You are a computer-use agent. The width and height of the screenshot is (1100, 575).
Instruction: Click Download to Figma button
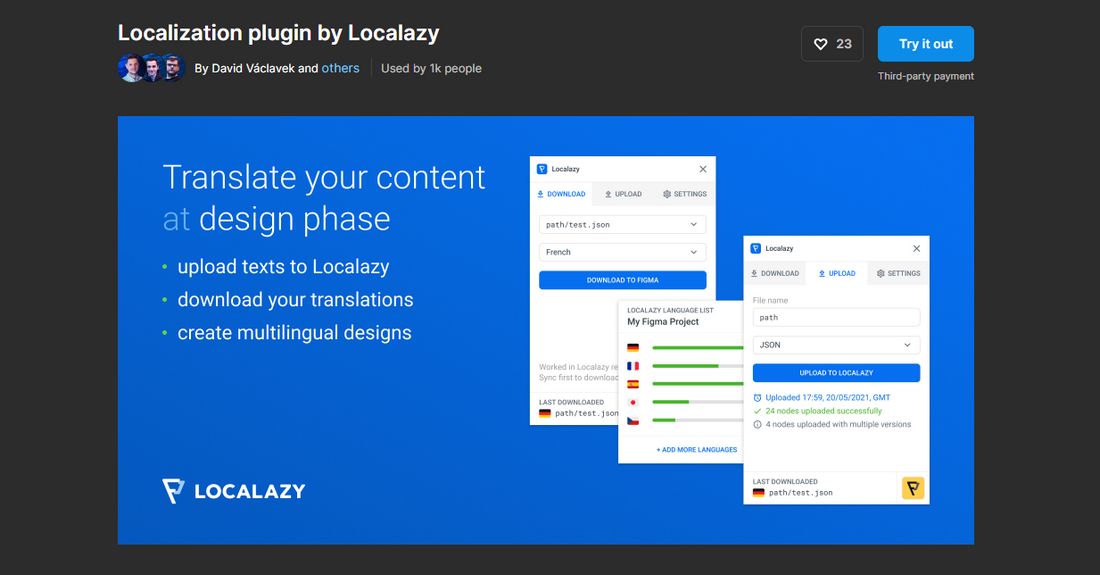click(622, 280)
